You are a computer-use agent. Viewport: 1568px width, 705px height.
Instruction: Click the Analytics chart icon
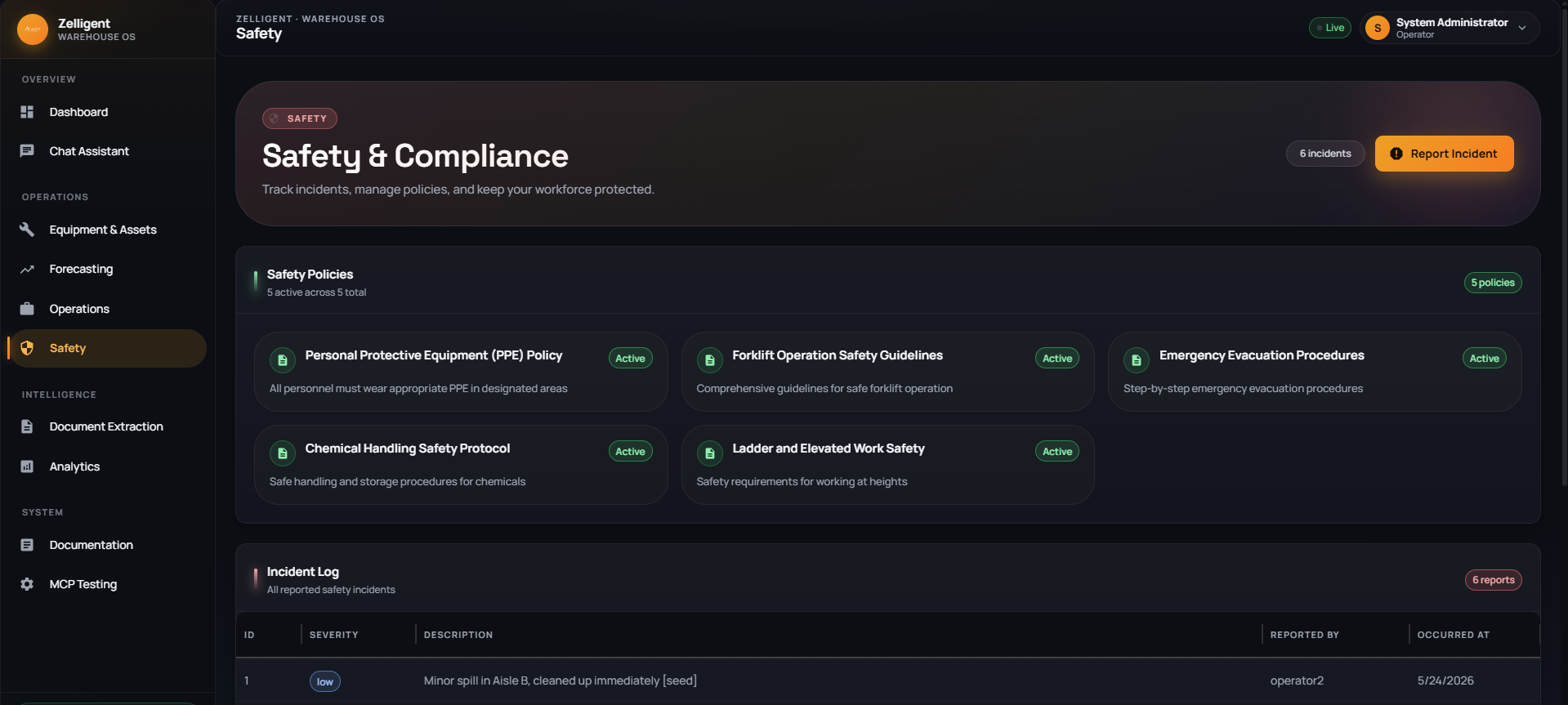coord(27,466)
